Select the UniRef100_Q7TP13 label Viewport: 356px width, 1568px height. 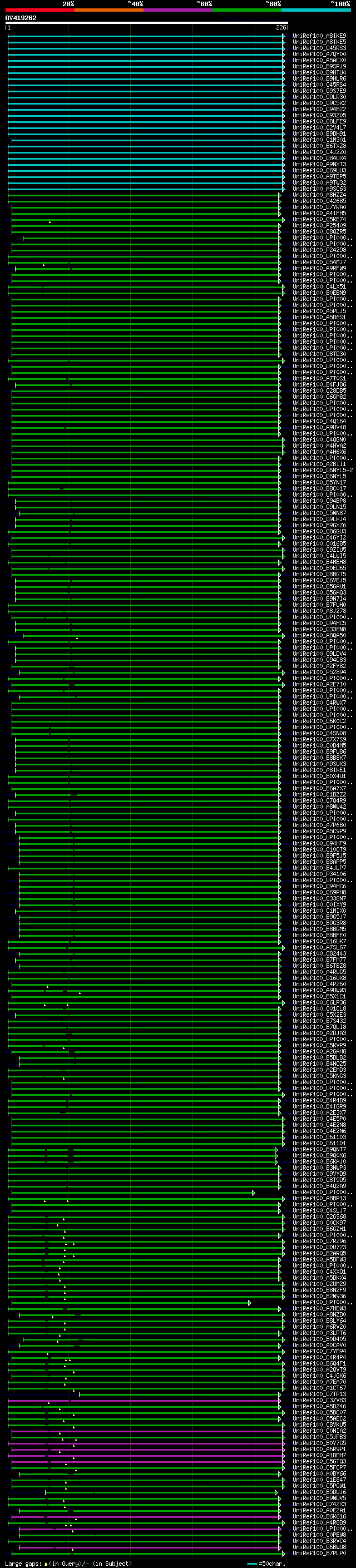[x=319, y=1394]
